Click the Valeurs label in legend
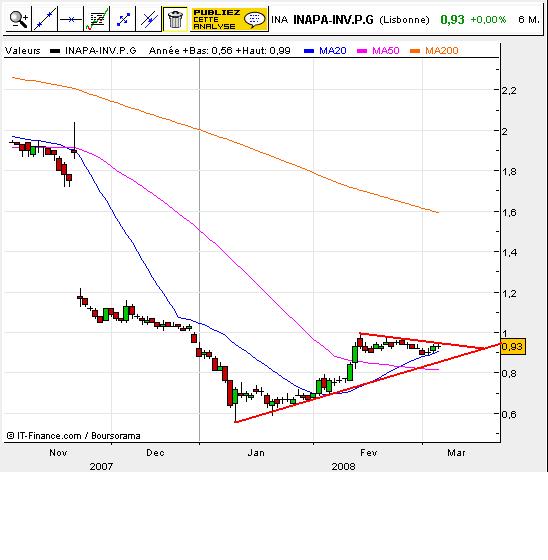Screen dimensions: 548x560 23,51
